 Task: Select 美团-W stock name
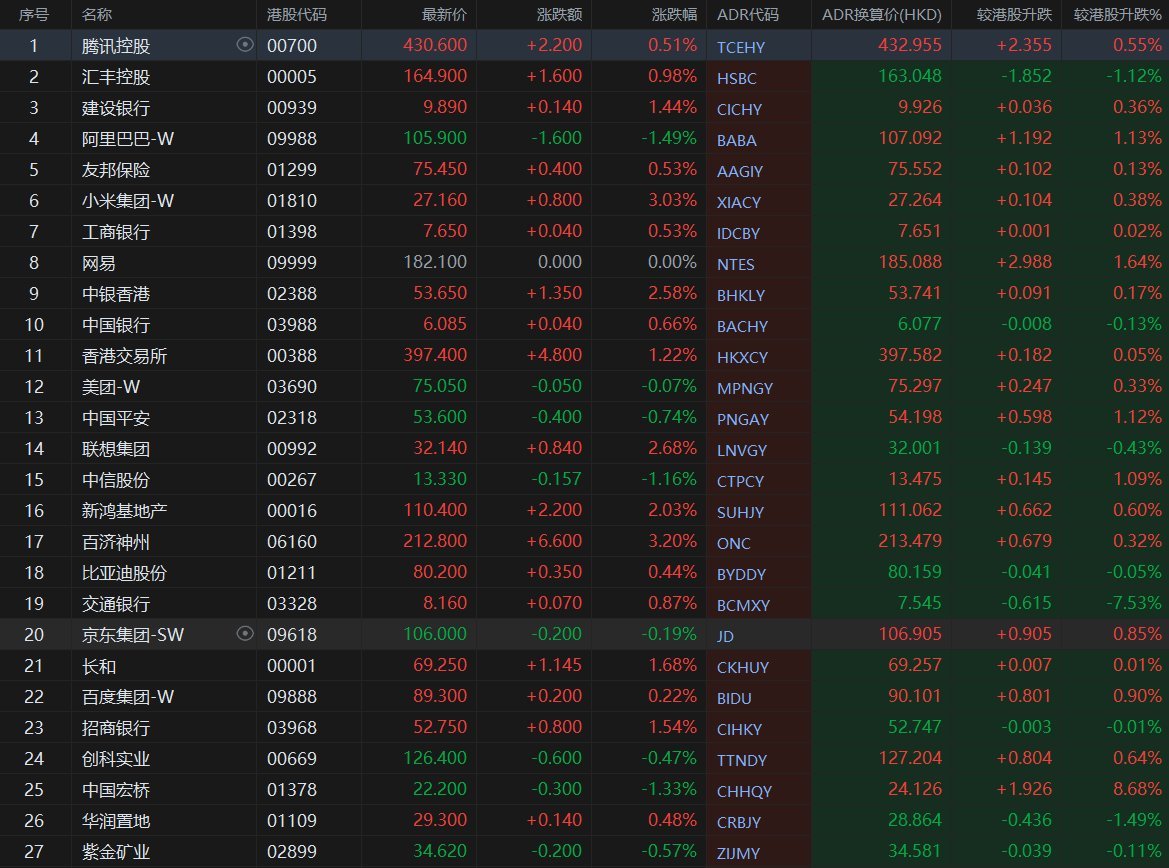[110, 386]
